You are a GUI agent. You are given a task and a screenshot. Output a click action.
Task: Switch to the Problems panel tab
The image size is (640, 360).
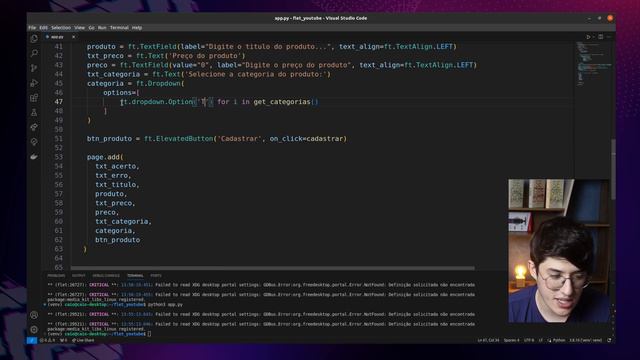pos(56,276)
